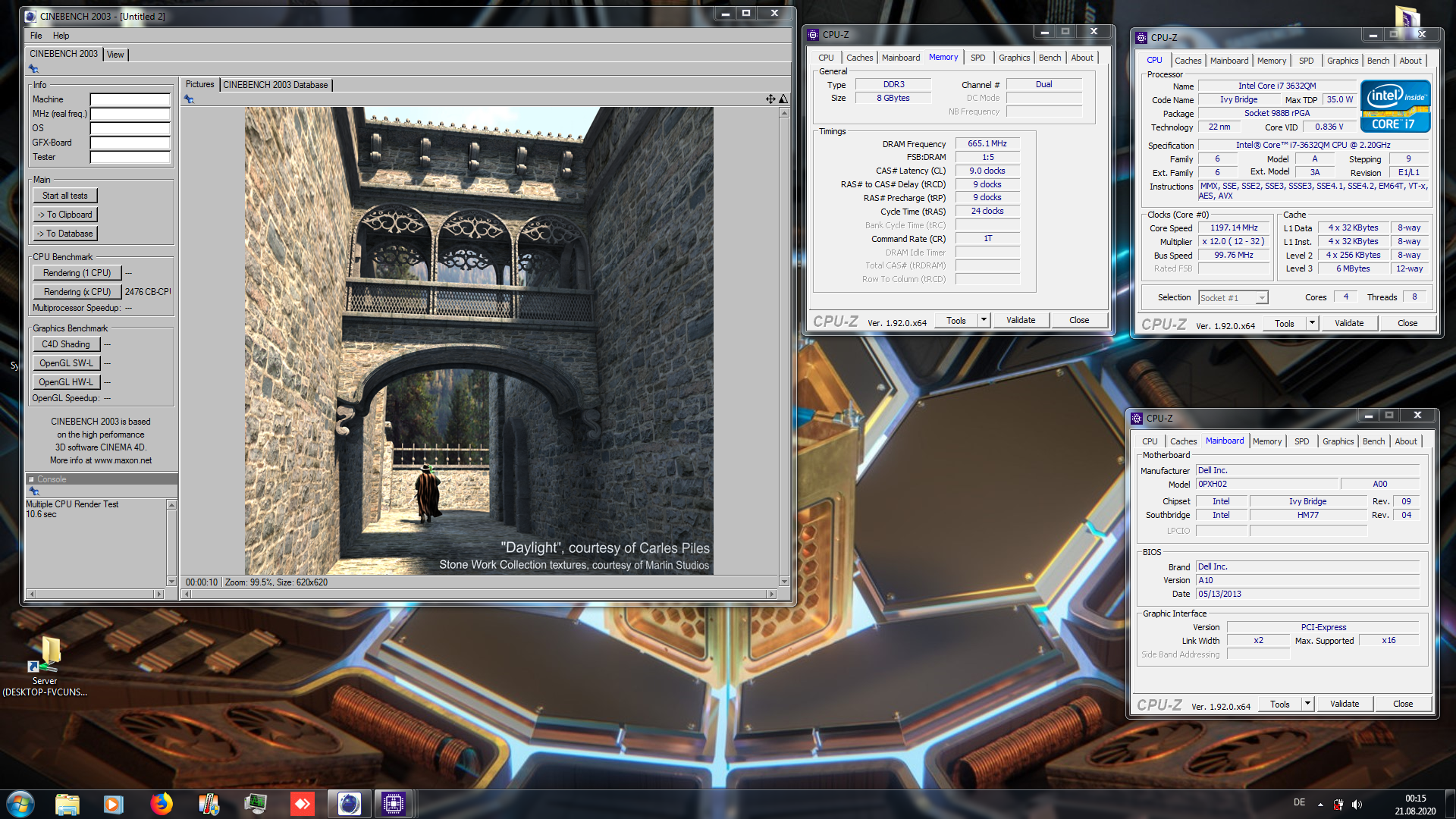Viewport: 1456px width, 819px height.
Task: Open the Socket #1 selection dropdown
Action: [x=1232, y=297]
